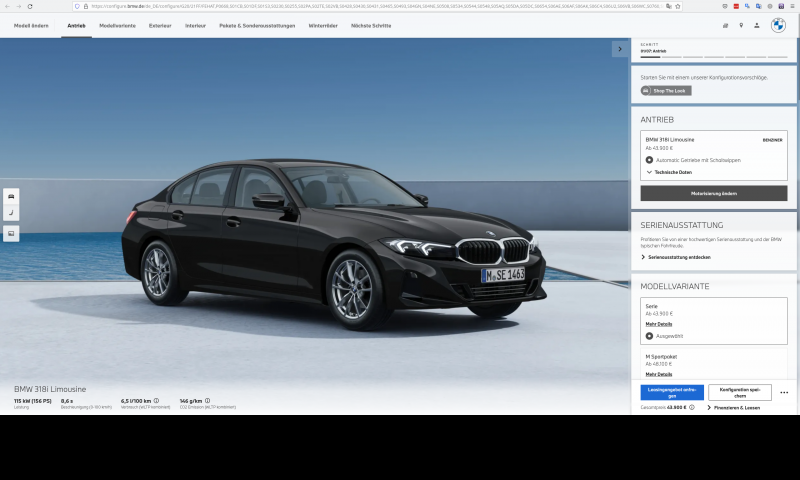
Task: Open the user account profile icon
Action: (x=757, y=25)
